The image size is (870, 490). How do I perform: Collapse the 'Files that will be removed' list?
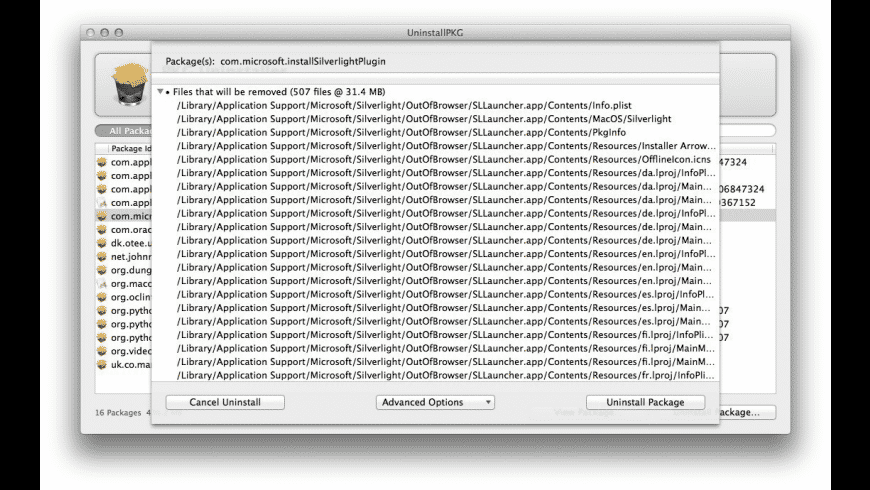[160, 92]
